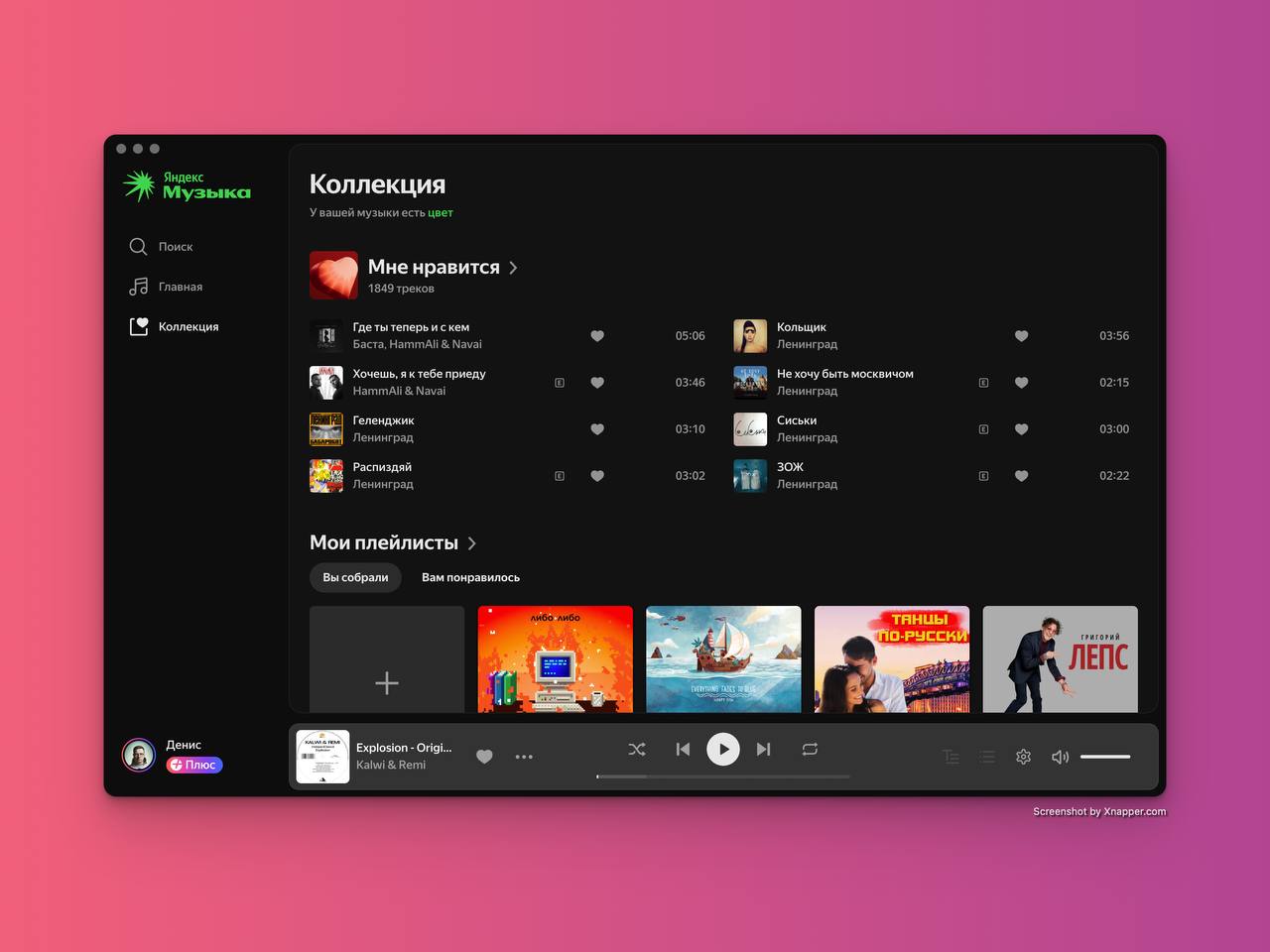Adjust the volume slider
The height and width of the screenshot is (952, 1270).
click(1105, 757)
